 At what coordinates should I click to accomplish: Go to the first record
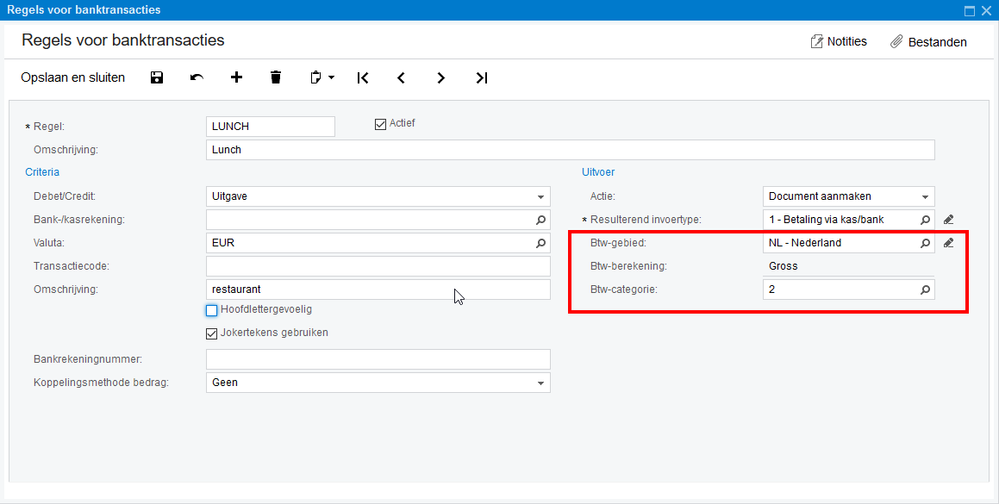(x=363, y=77)
